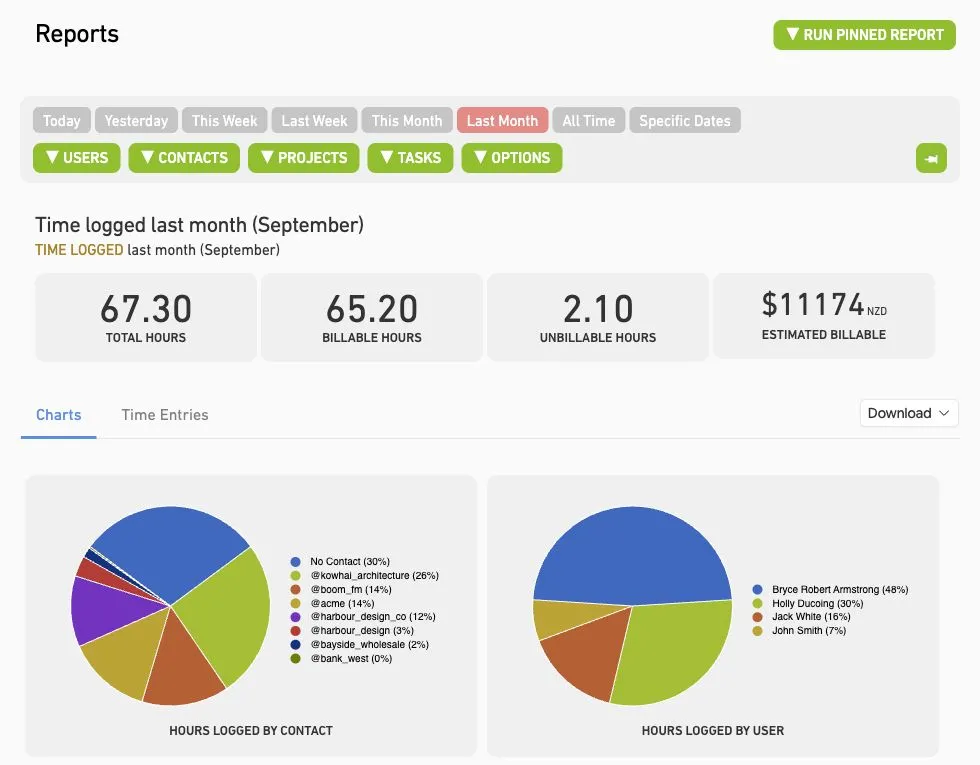Click the 'Holly Ducoing (30%)' legend label
The width and height of the screenshot is (980, 765).
tap(818, 603)
